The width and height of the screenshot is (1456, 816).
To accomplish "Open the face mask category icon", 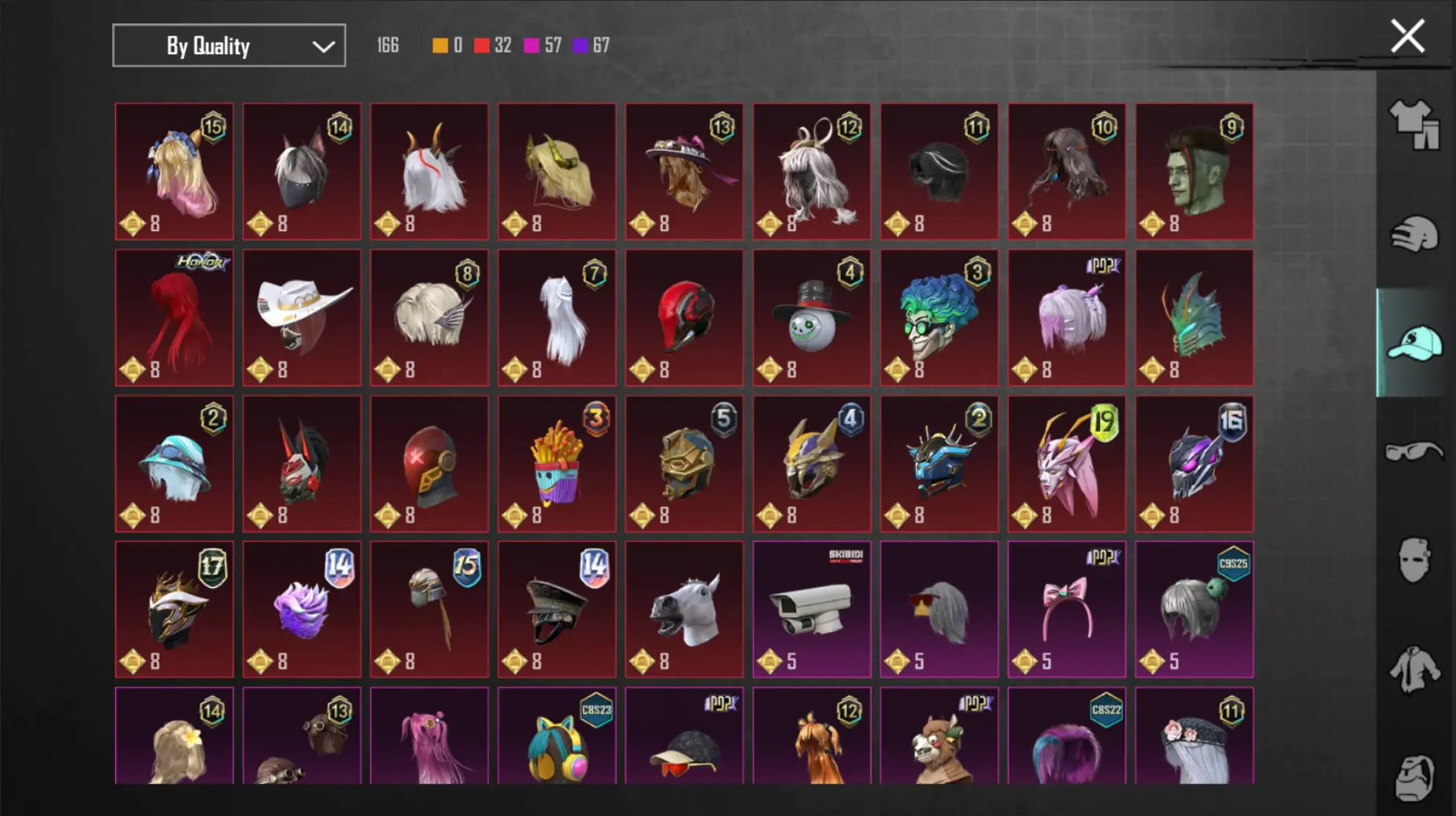I will pos(1414,560).
